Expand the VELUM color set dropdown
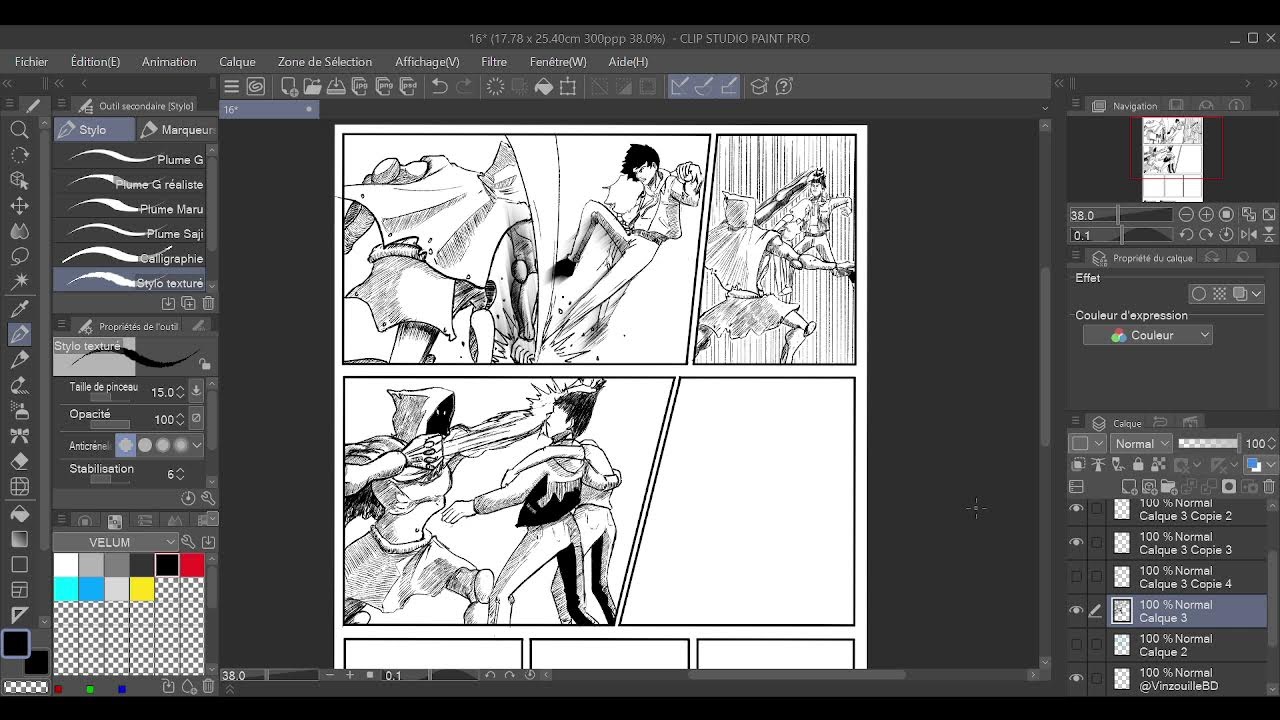 pyautogui.click(x=115, y=542)
